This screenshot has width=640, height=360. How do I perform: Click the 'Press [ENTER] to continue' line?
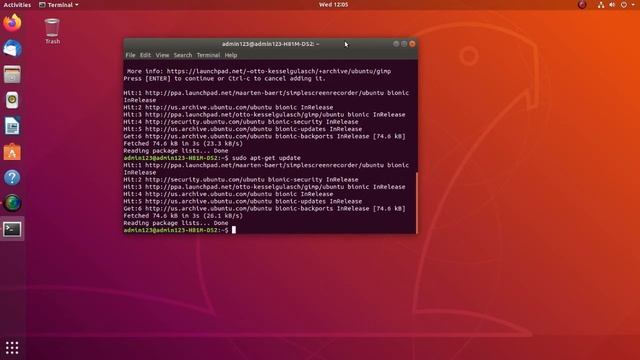[x=224, y=78]
